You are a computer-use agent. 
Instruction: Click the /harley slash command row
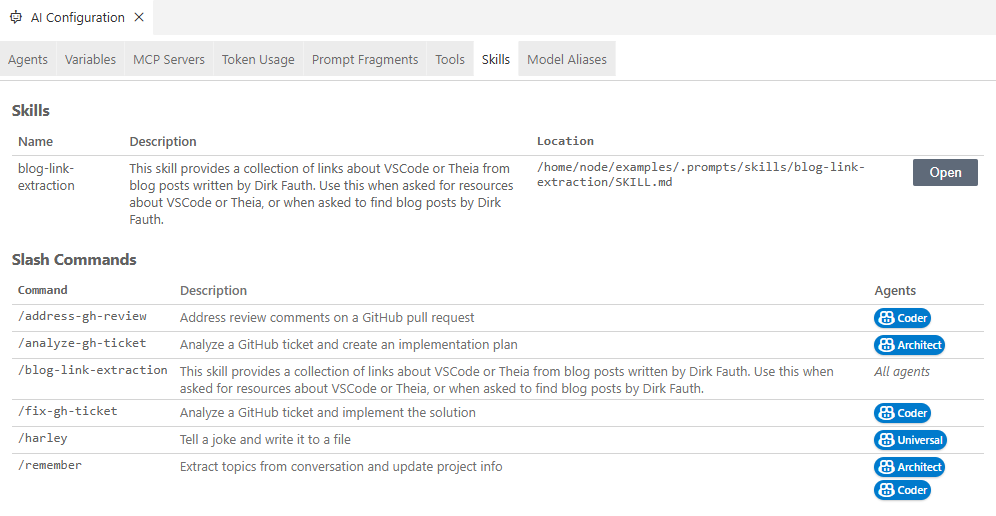43,439
